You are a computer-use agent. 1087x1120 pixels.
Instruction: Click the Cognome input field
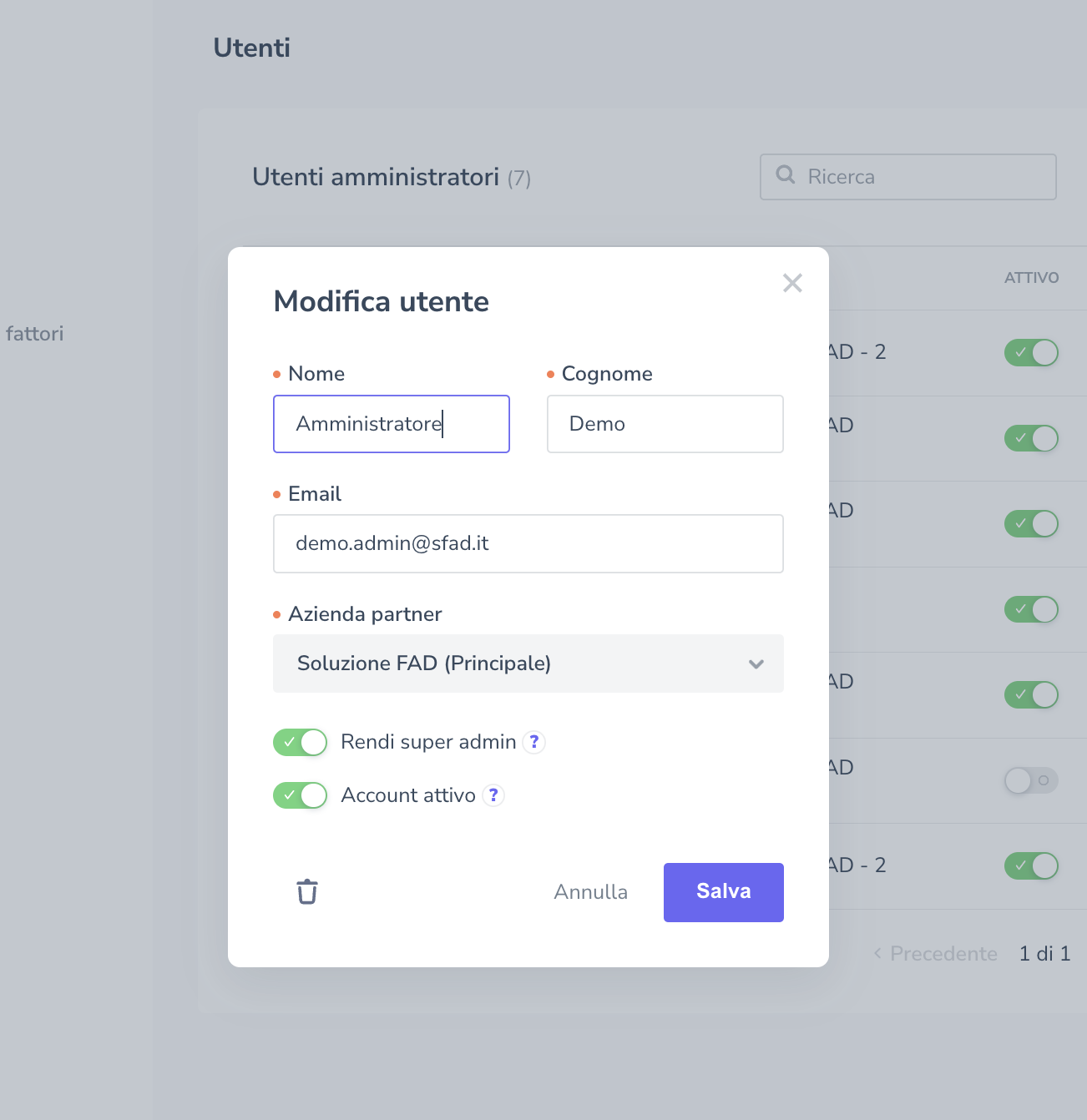coord(665,424)
